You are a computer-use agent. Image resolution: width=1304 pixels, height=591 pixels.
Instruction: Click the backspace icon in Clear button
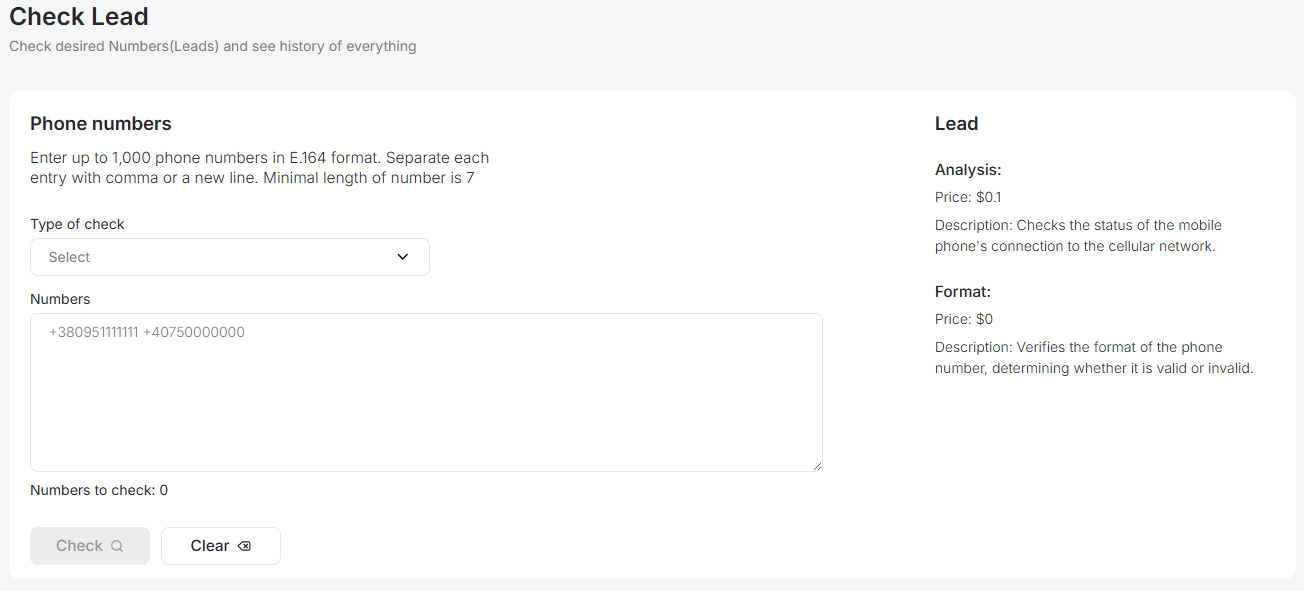tap(245, 546)
